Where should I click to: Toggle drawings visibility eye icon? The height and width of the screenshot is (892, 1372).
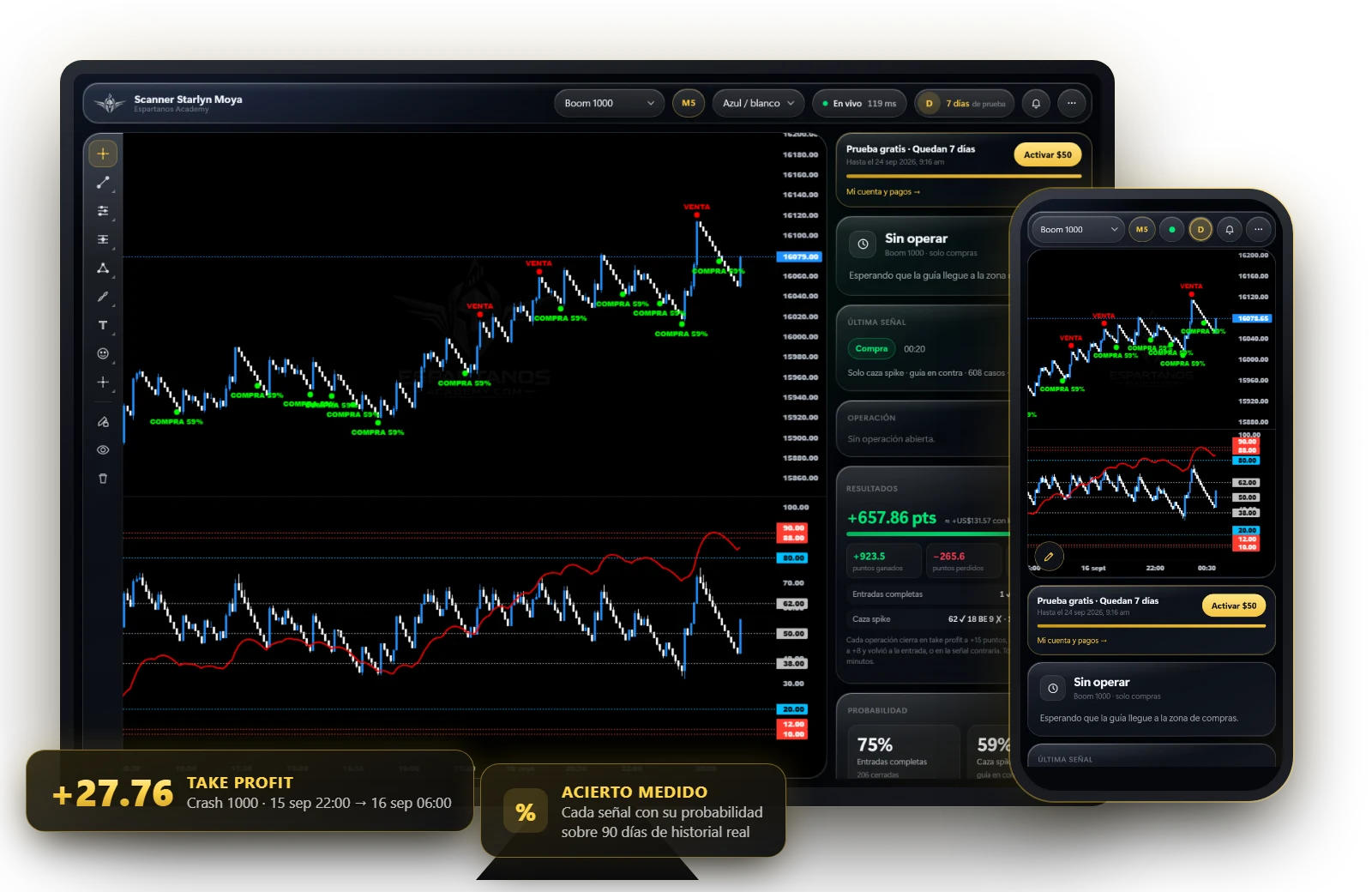pyautogui.click(x=103, y=450)
